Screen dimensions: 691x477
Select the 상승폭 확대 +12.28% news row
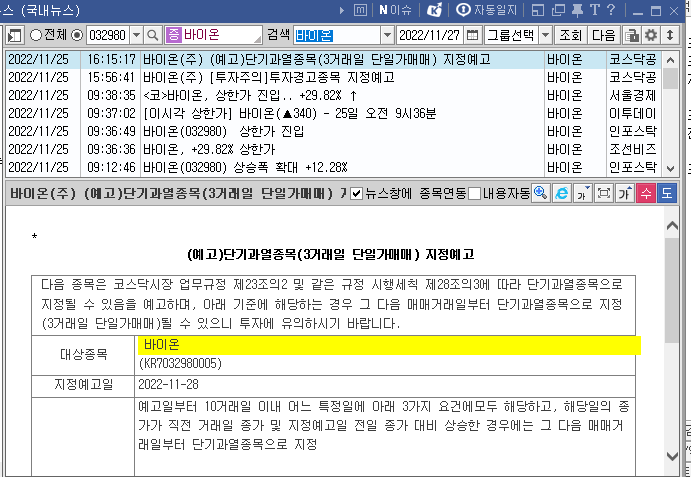pyautogui.click(x=333, y=168)
